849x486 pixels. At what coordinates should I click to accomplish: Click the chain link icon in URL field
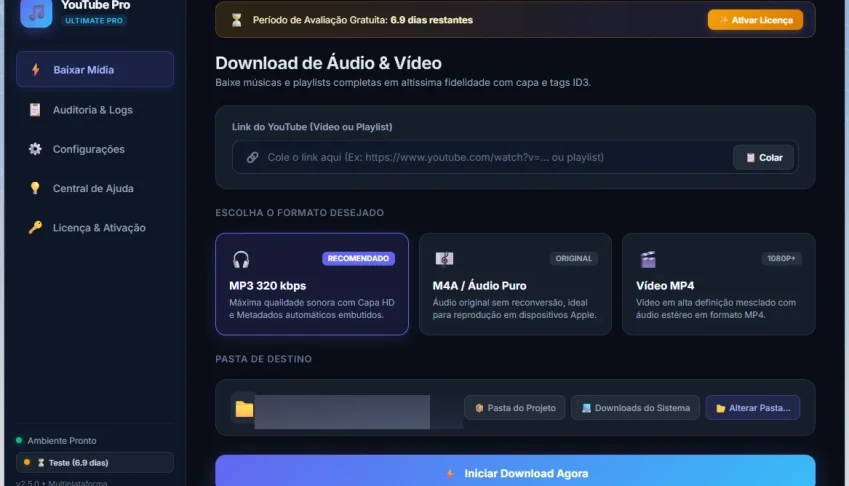pos(252,157)
